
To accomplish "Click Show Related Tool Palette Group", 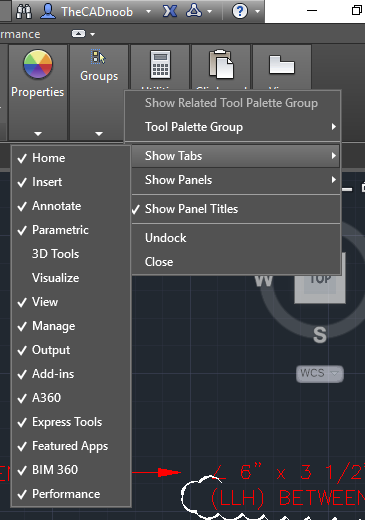I will tap(232, 103).
